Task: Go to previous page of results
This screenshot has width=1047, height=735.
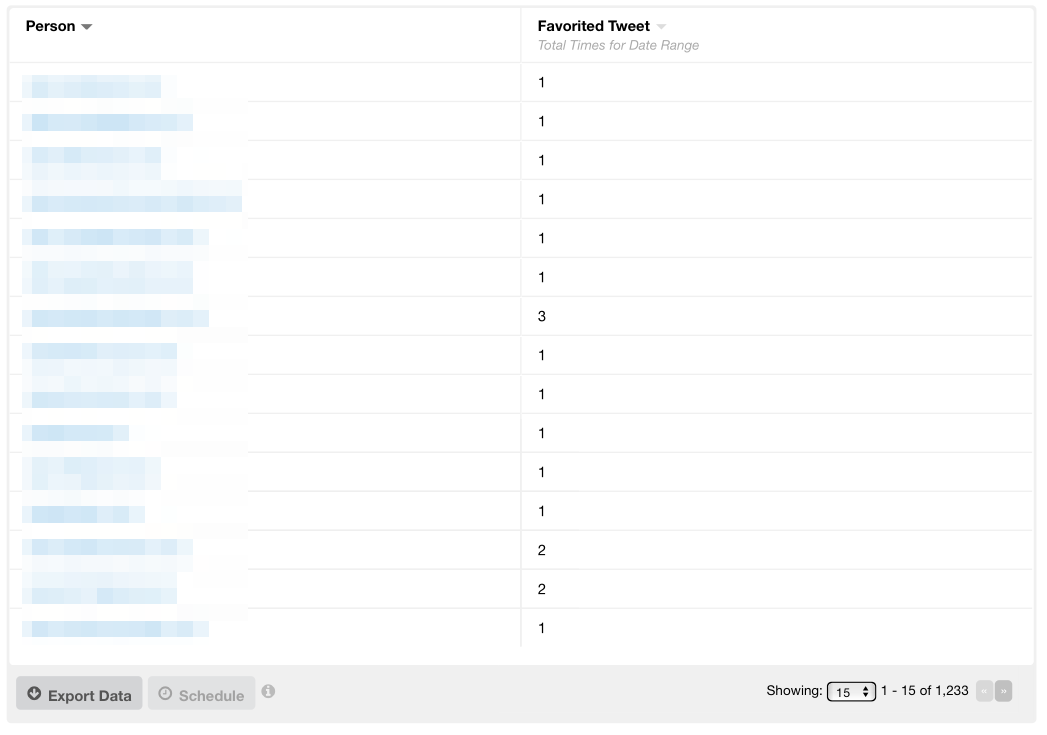Action: coord(984,691)
